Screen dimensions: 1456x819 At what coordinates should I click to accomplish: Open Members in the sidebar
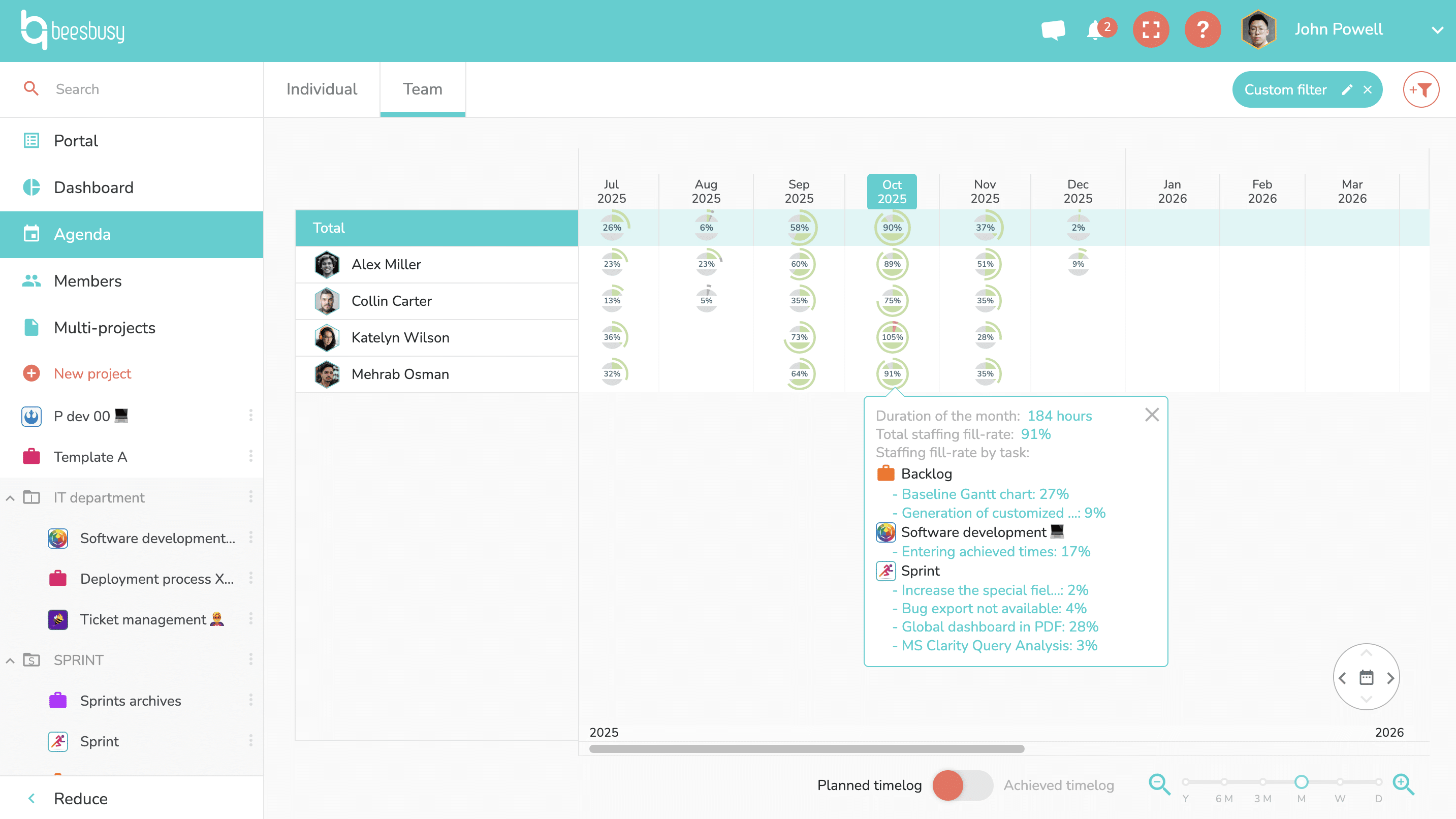(x=87, y=281)
